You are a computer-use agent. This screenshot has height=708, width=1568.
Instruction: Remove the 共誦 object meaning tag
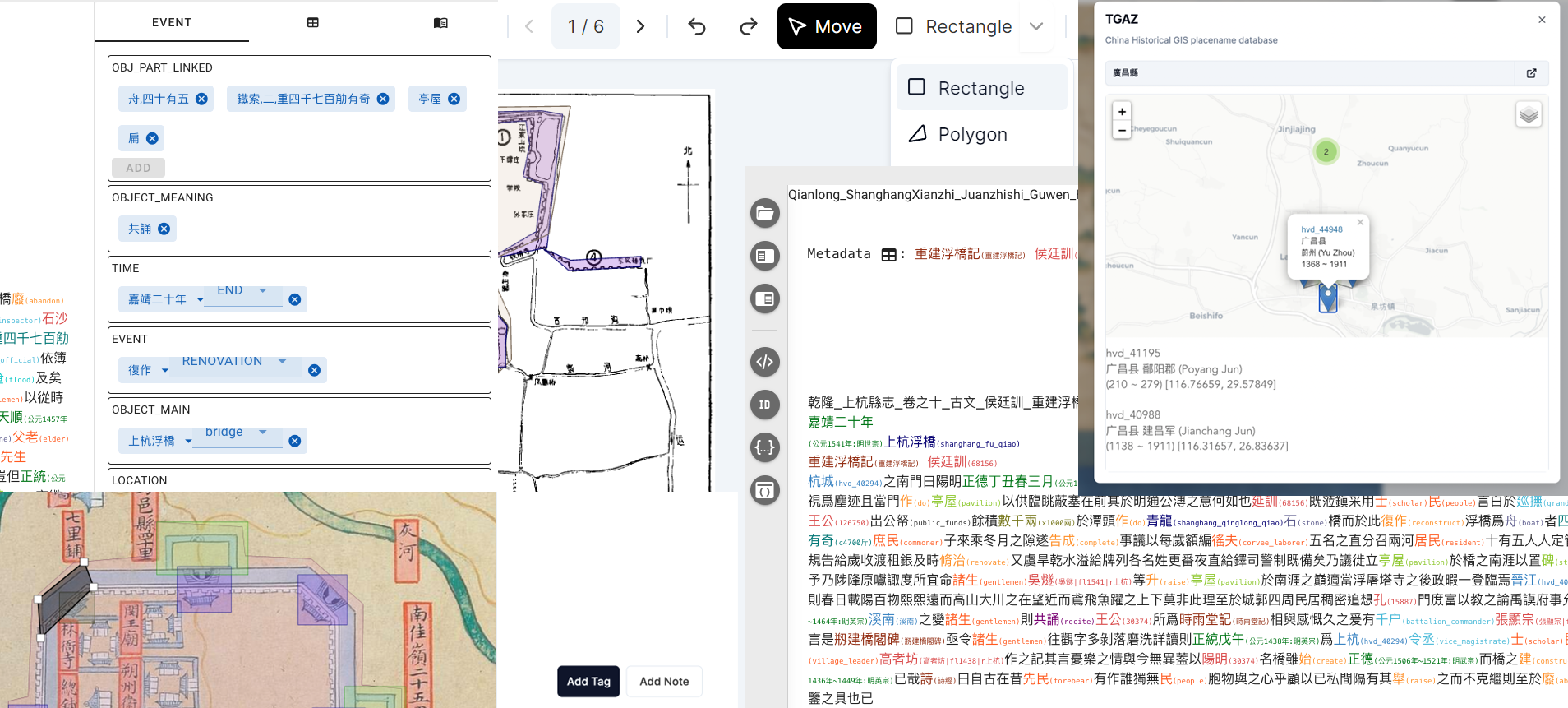tap(164, 229)
